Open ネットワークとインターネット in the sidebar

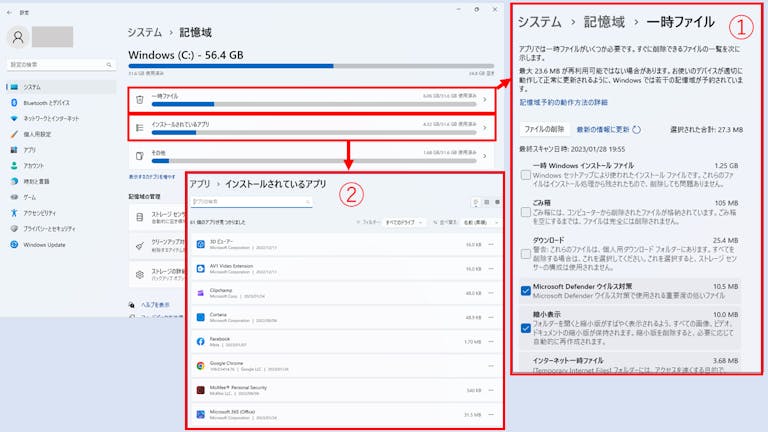51,119
